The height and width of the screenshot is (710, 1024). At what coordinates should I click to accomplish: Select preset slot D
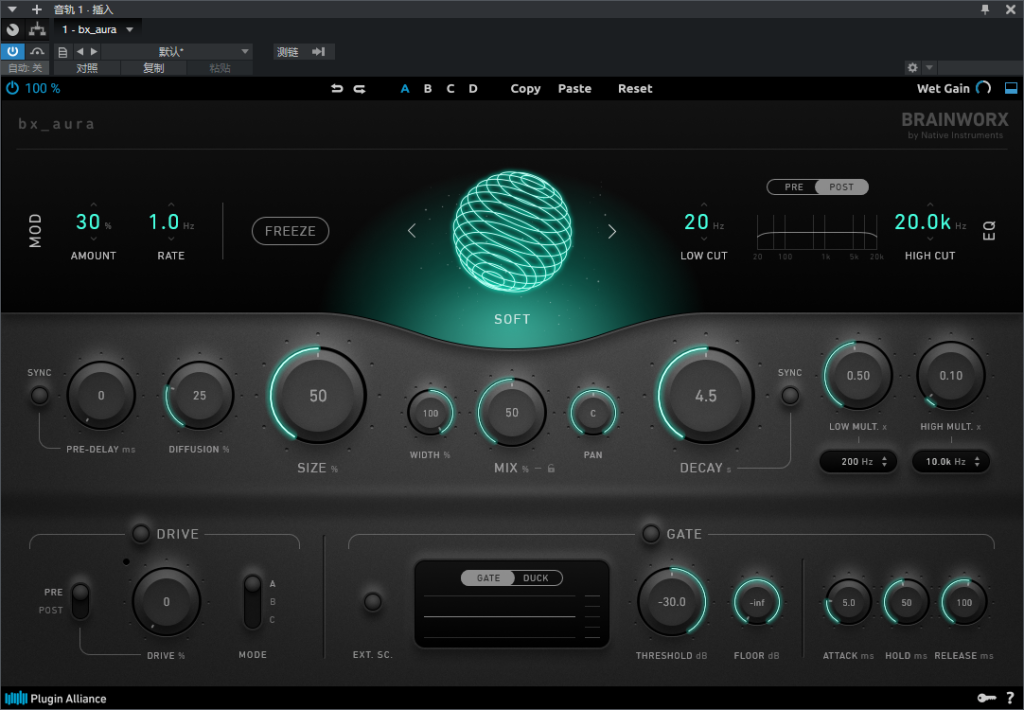(x=473, y=89)
